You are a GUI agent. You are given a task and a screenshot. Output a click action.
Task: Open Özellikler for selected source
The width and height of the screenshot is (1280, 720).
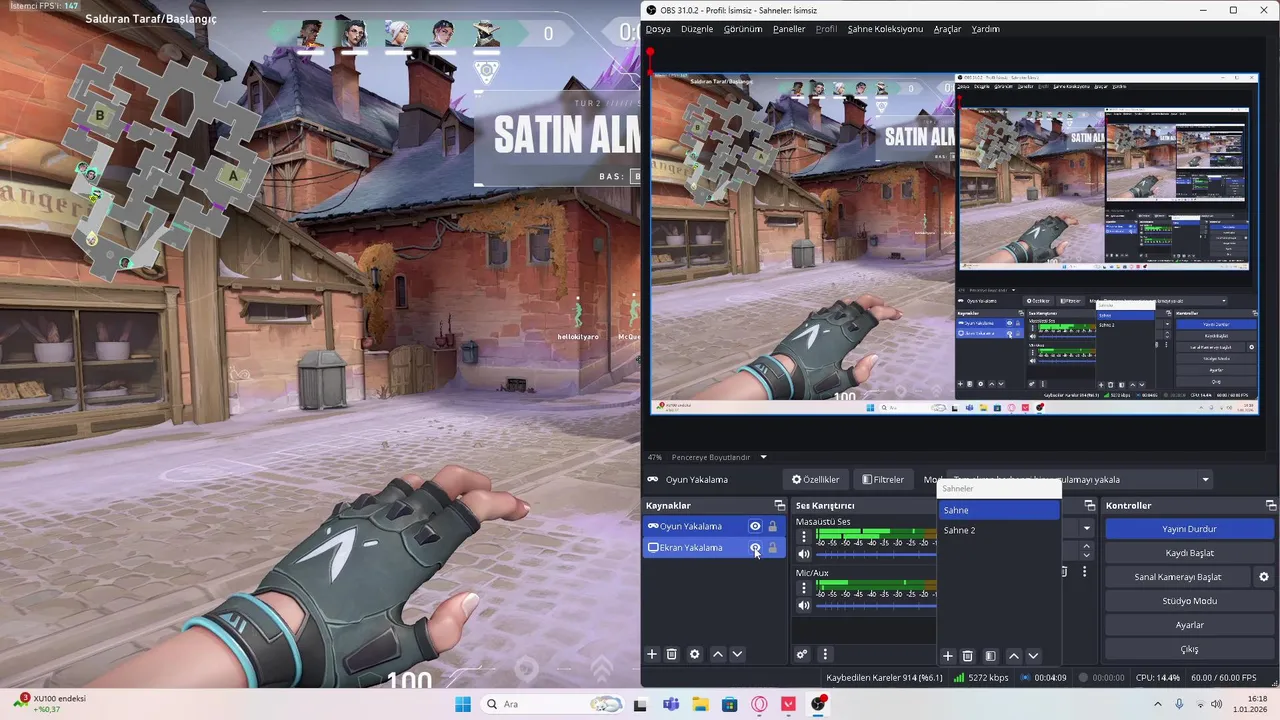pos(816,479)
